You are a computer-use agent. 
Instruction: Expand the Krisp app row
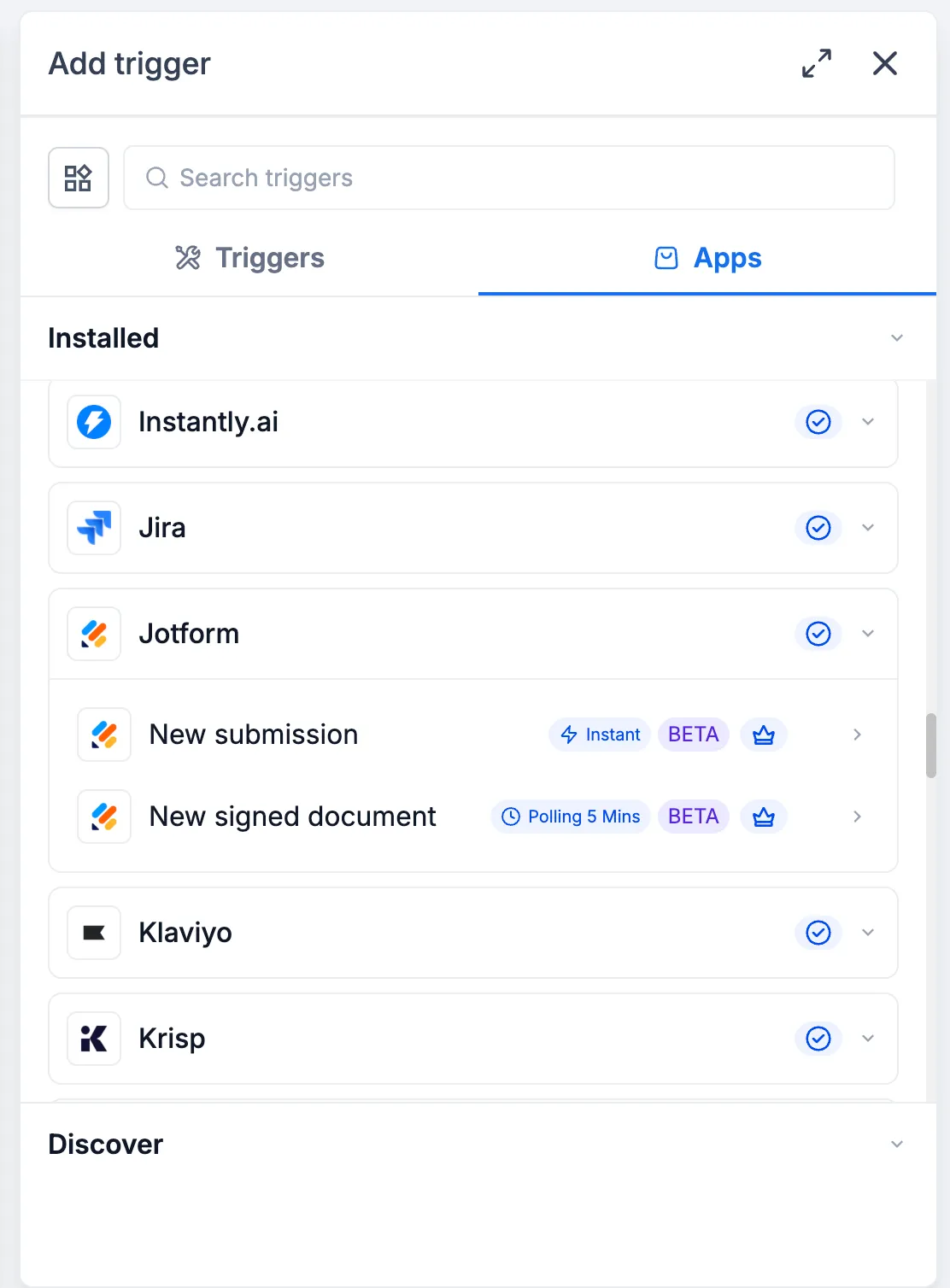(x=868, y=1039)
